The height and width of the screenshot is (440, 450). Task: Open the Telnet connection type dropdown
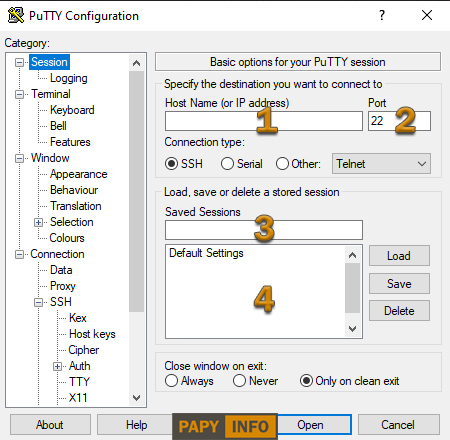click(x=381, y=164)
